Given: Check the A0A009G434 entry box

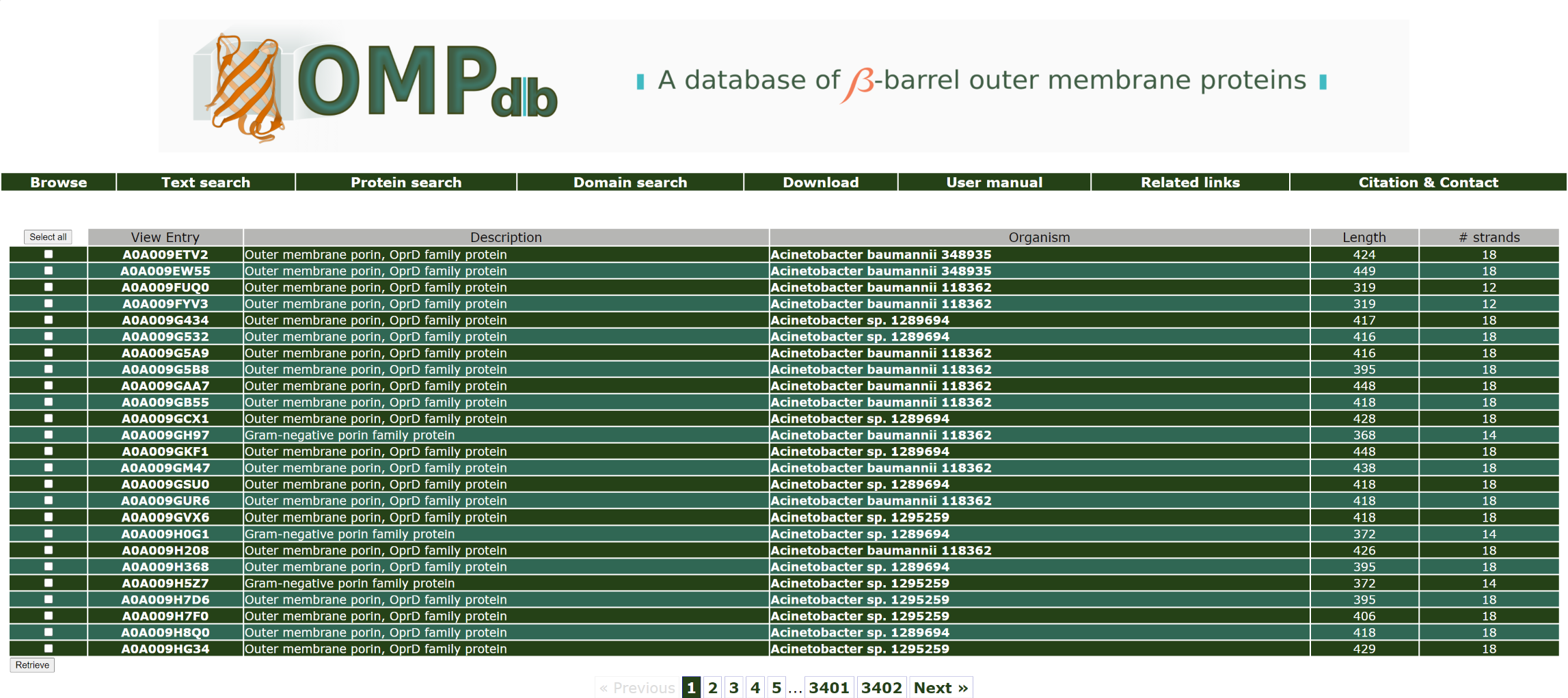Looking at the screenshot, I should [x=49, y=320].
